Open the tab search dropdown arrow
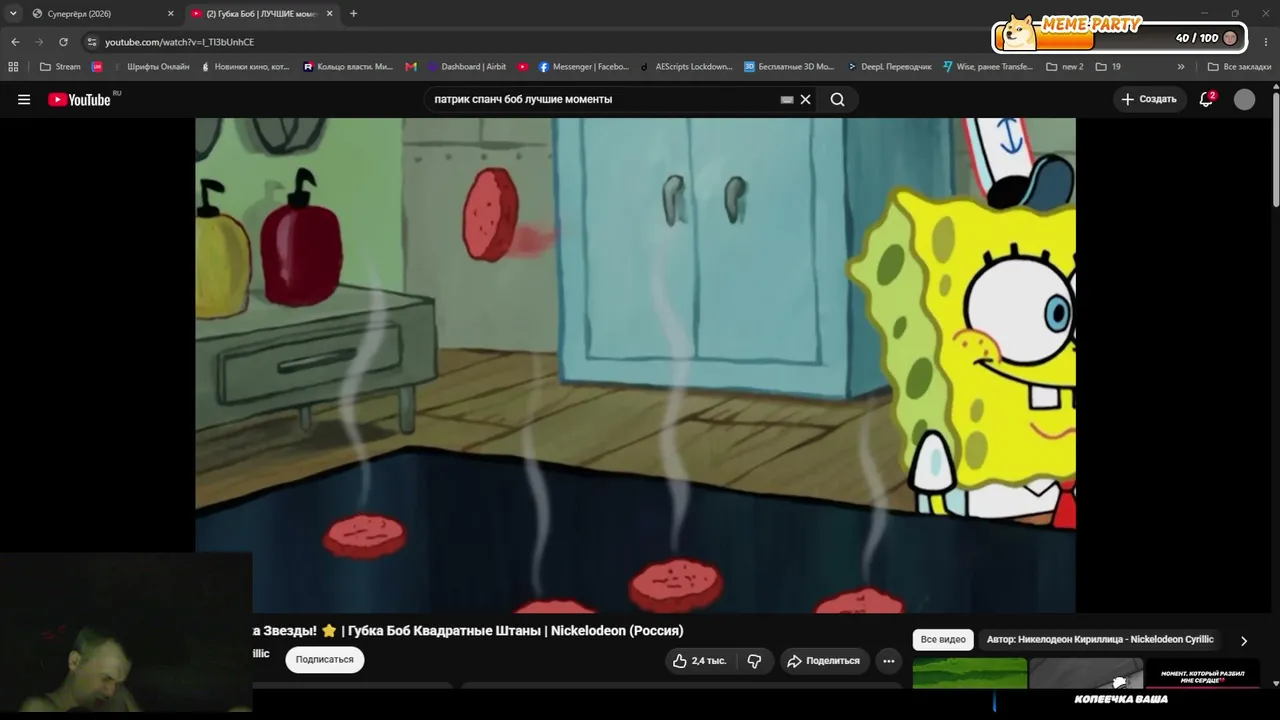 tap(13, 13)
